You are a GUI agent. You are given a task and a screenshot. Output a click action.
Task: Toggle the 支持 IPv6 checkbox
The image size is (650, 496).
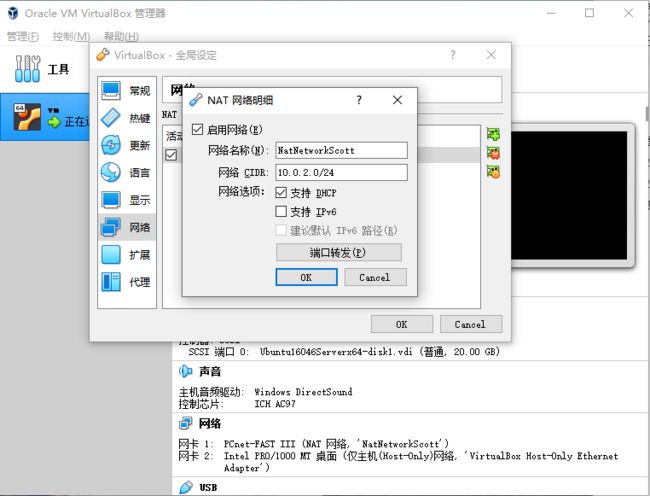tap(281, 212)
